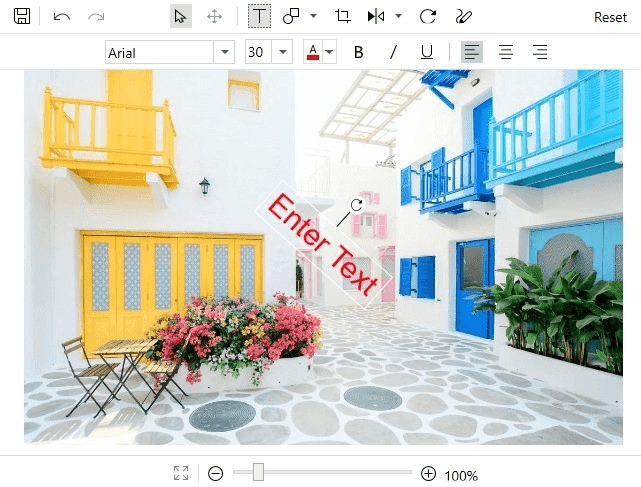641x487 pixels.
Task: Select the Text tool
Action: coord(259,17)
